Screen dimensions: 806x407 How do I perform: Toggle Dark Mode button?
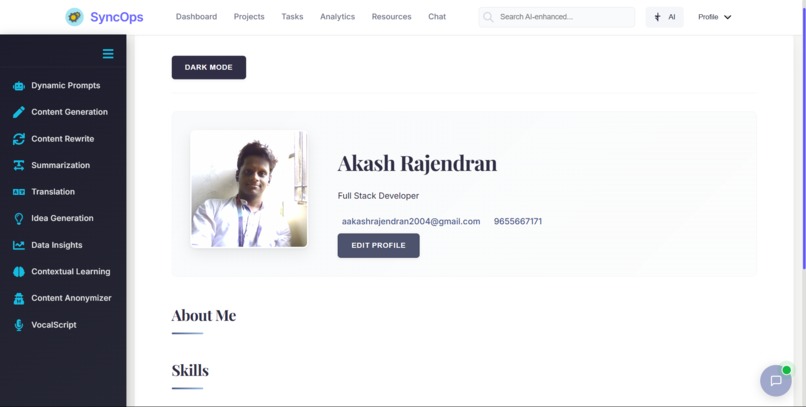[x=209, y=67]
